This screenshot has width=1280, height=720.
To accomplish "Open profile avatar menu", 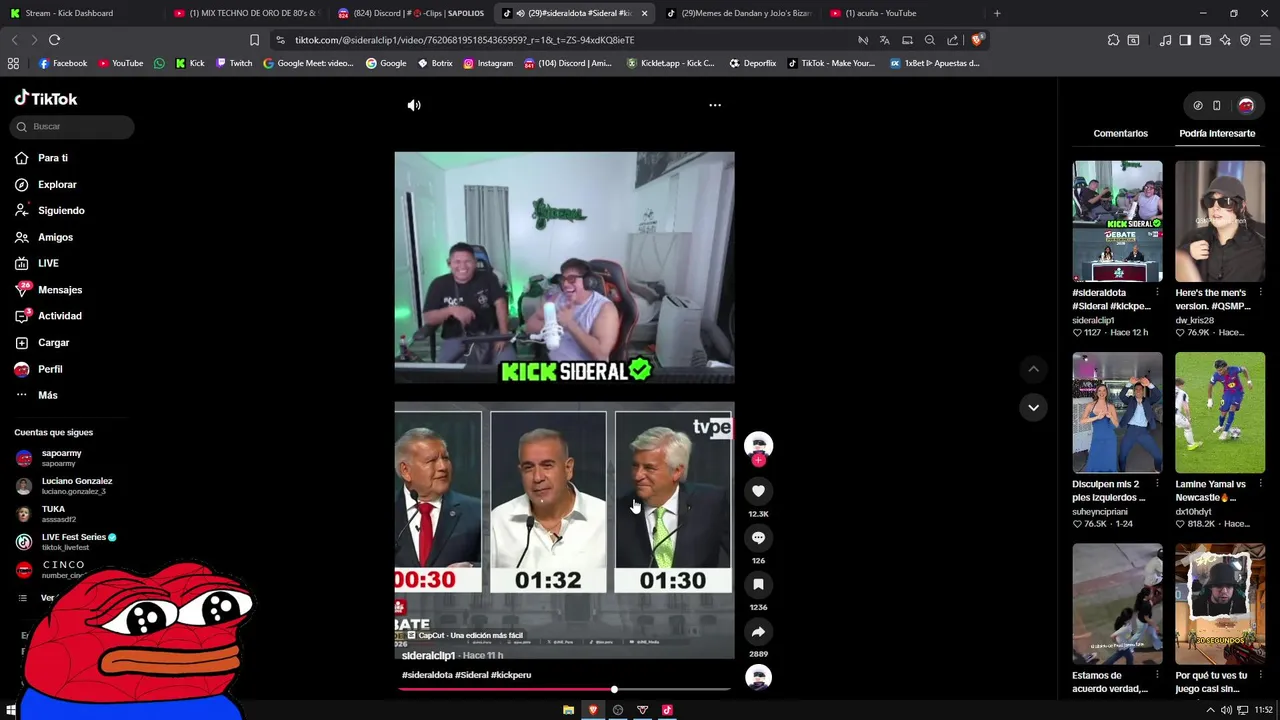I will click(x=1246, y=105).
